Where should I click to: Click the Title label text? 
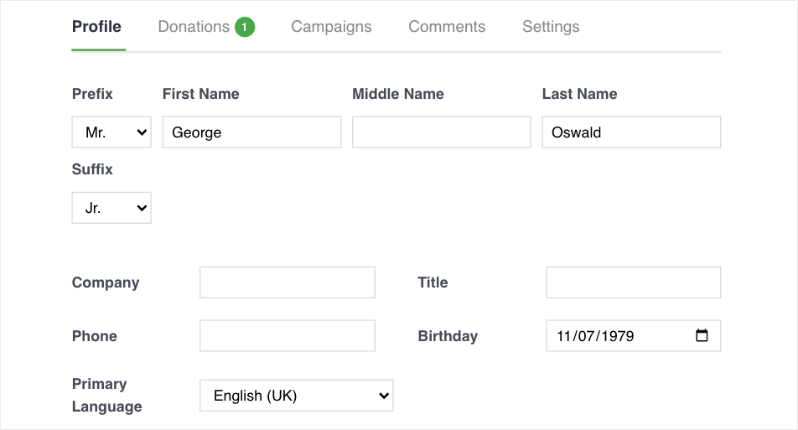click(433, 282)
